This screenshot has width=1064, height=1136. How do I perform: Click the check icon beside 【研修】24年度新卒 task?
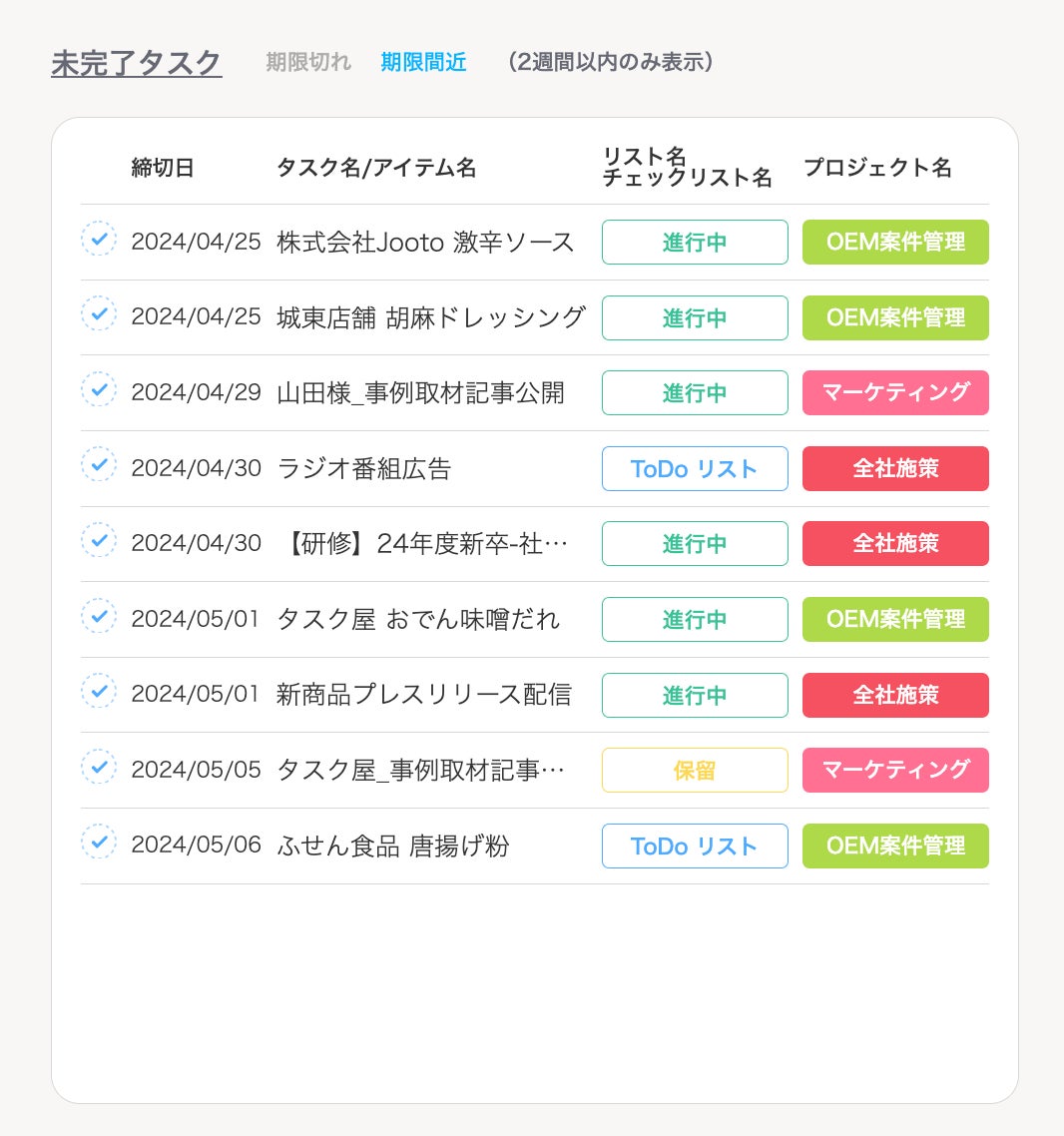coord(98,541)
